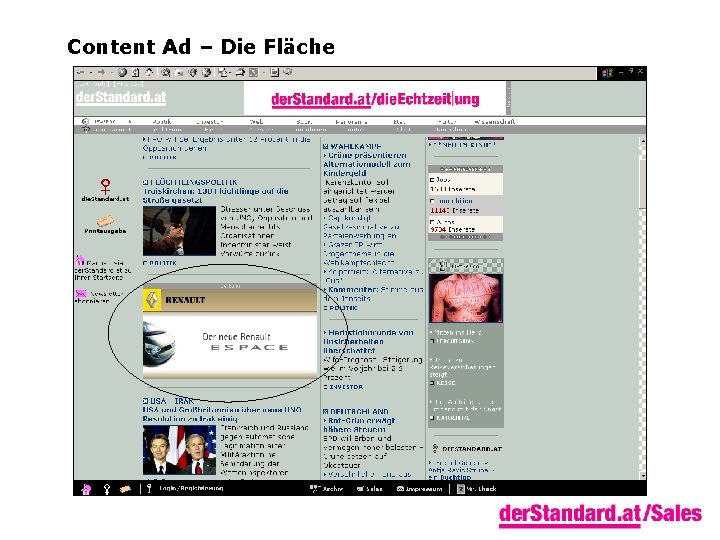Open the Immobilien Inserate entry
Viewport: 720px width, 540px height.
point(465,205)
